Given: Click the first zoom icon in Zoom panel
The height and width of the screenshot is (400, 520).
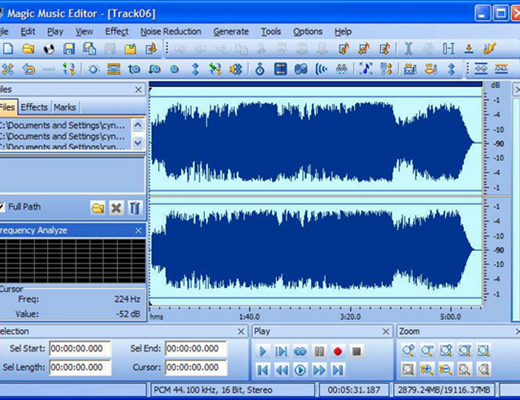Looking at the screenshot, I should (x=408, y=351).
